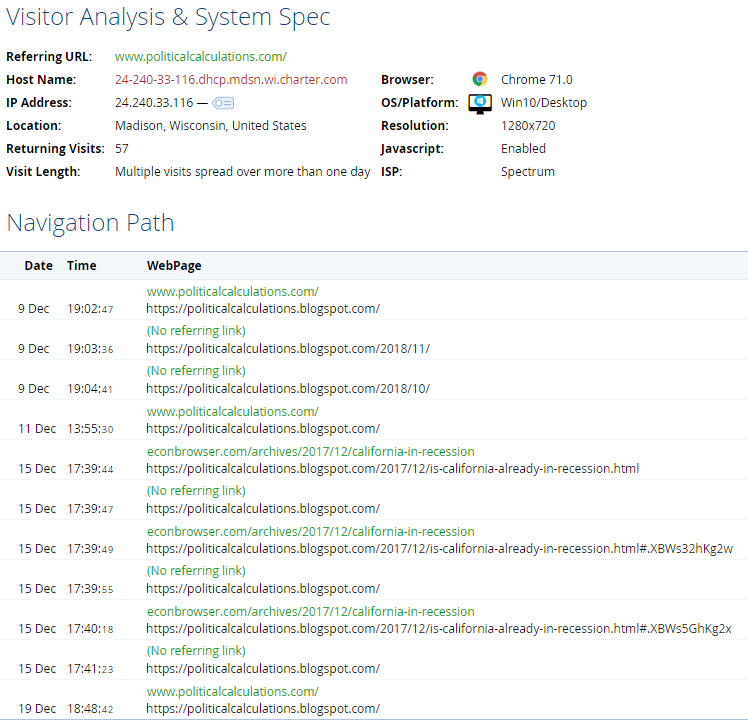Open the is-california-already-in-recession.html URL at 17:39:44
This screenshot has height=725, width=748.
coord(393,469)
